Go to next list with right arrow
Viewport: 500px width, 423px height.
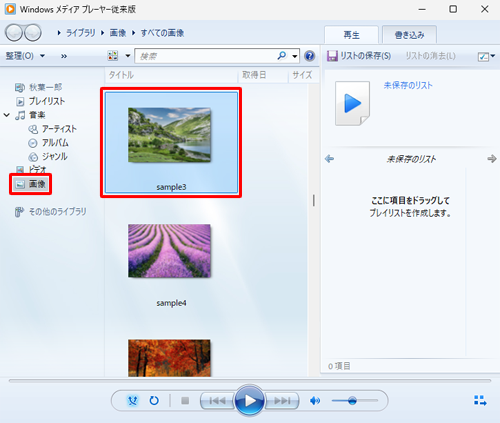(492, 159)
